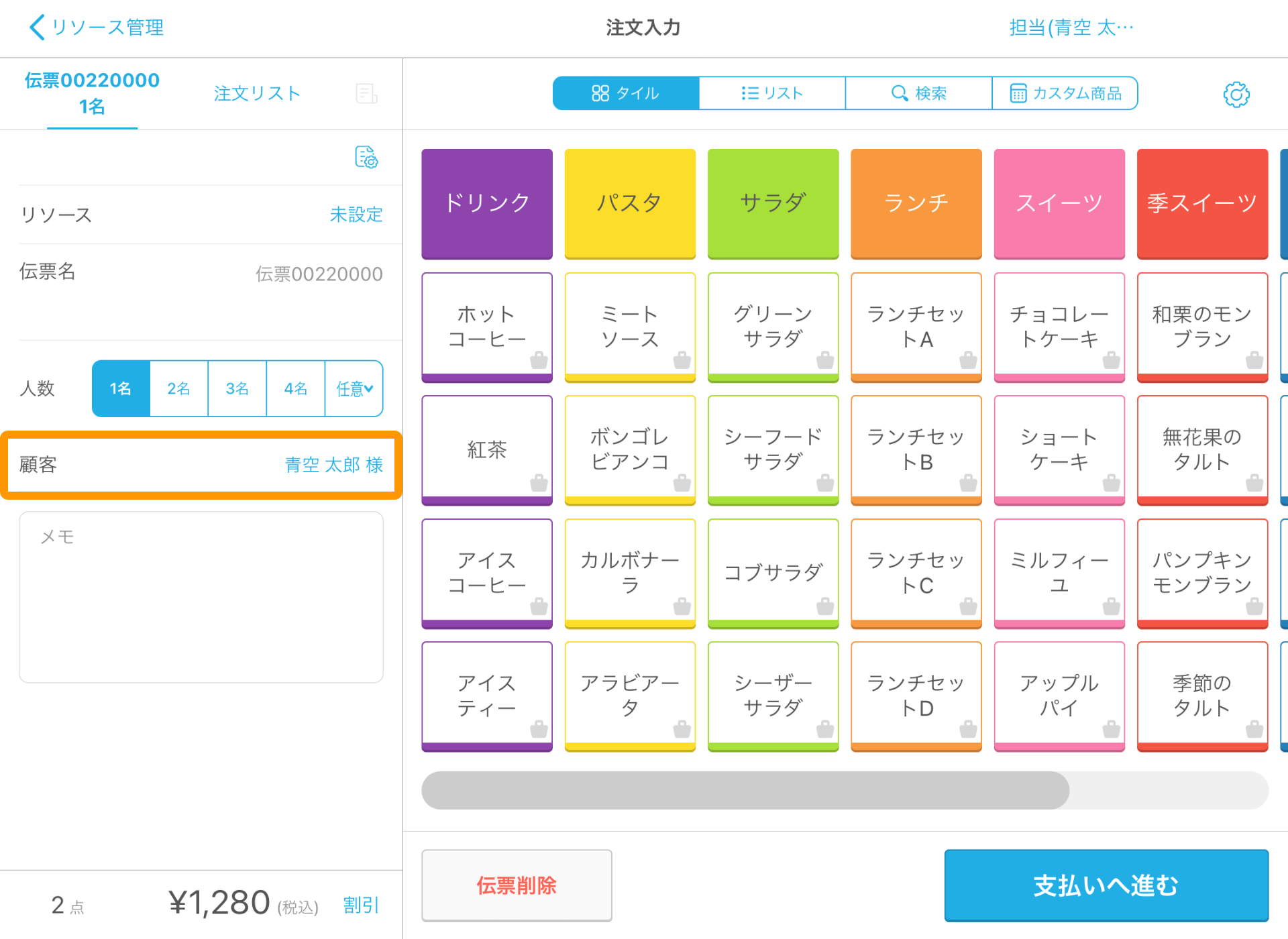Add シーザーサラダ to the order
Viewport: 1288px width, 939px height.
[773, 696]
